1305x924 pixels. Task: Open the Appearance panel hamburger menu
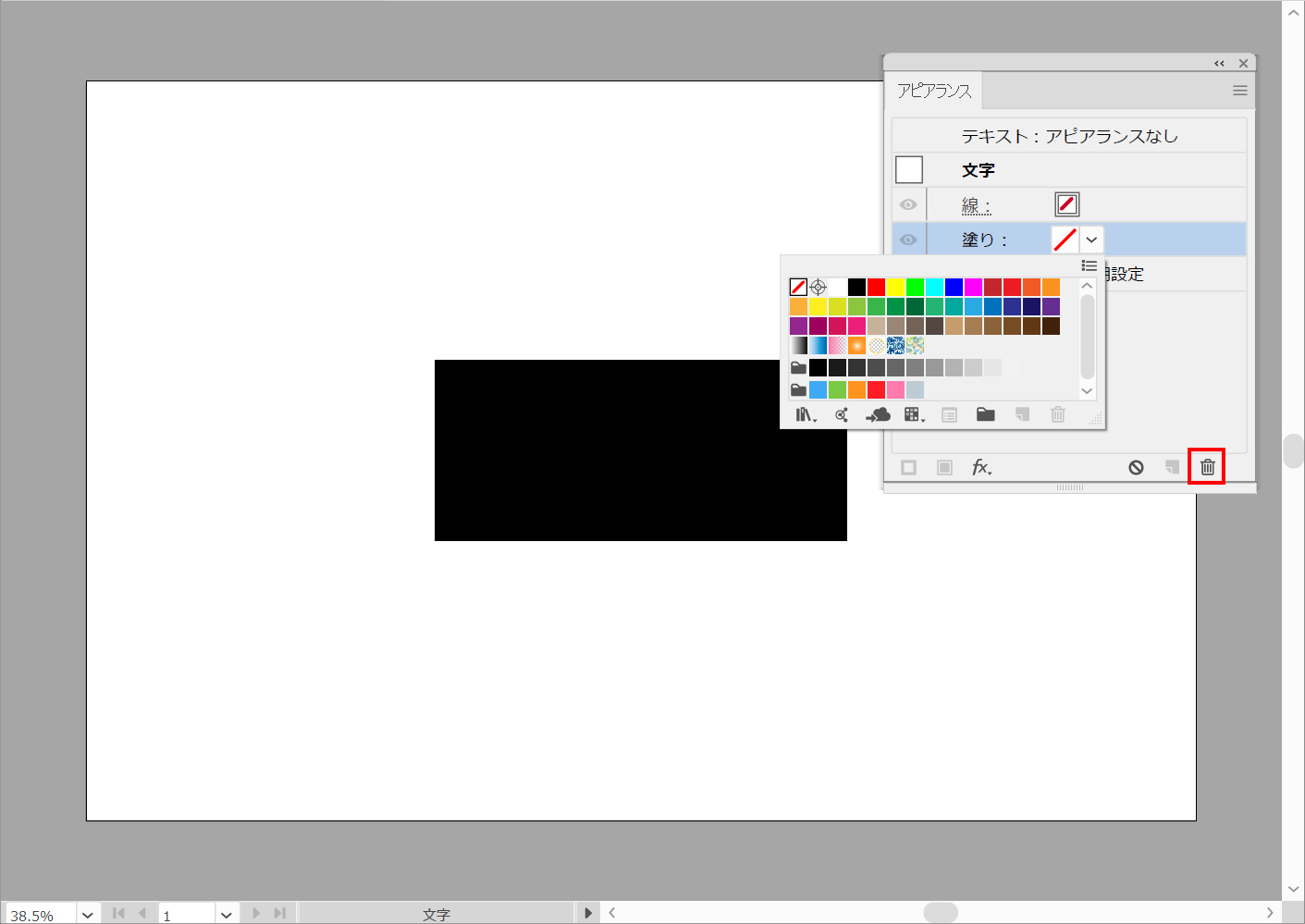[x=1239, y=91]
